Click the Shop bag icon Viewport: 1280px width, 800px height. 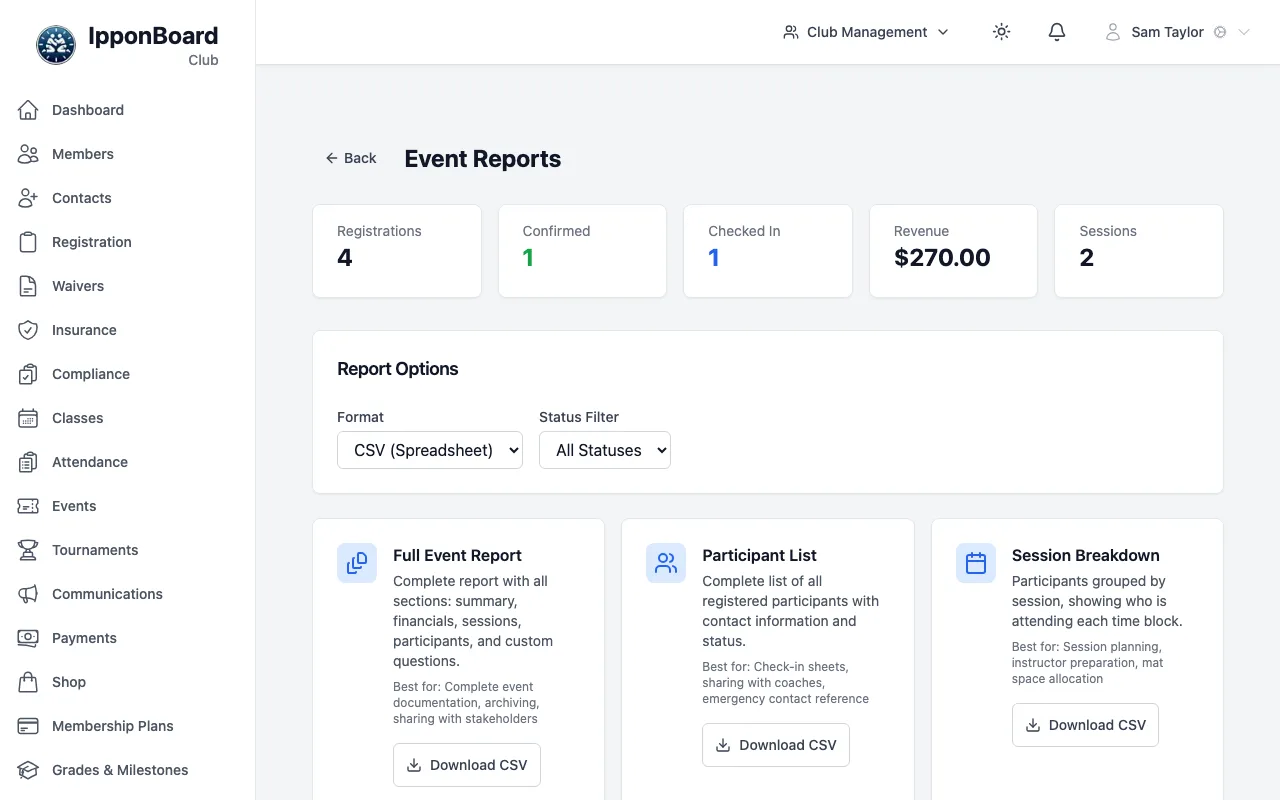pos(28,682)
